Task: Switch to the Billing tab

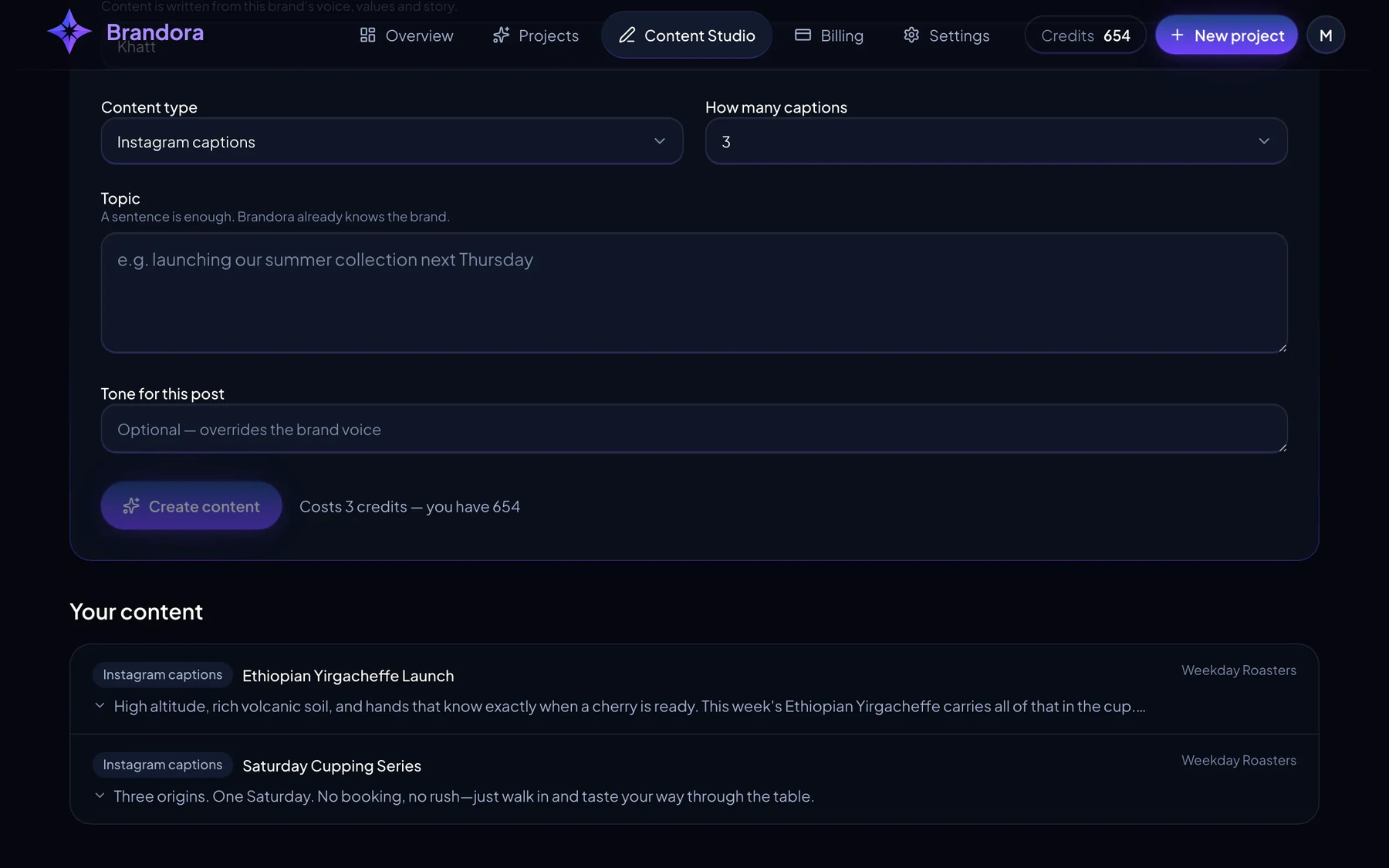Action: click(x=829, y=35)
